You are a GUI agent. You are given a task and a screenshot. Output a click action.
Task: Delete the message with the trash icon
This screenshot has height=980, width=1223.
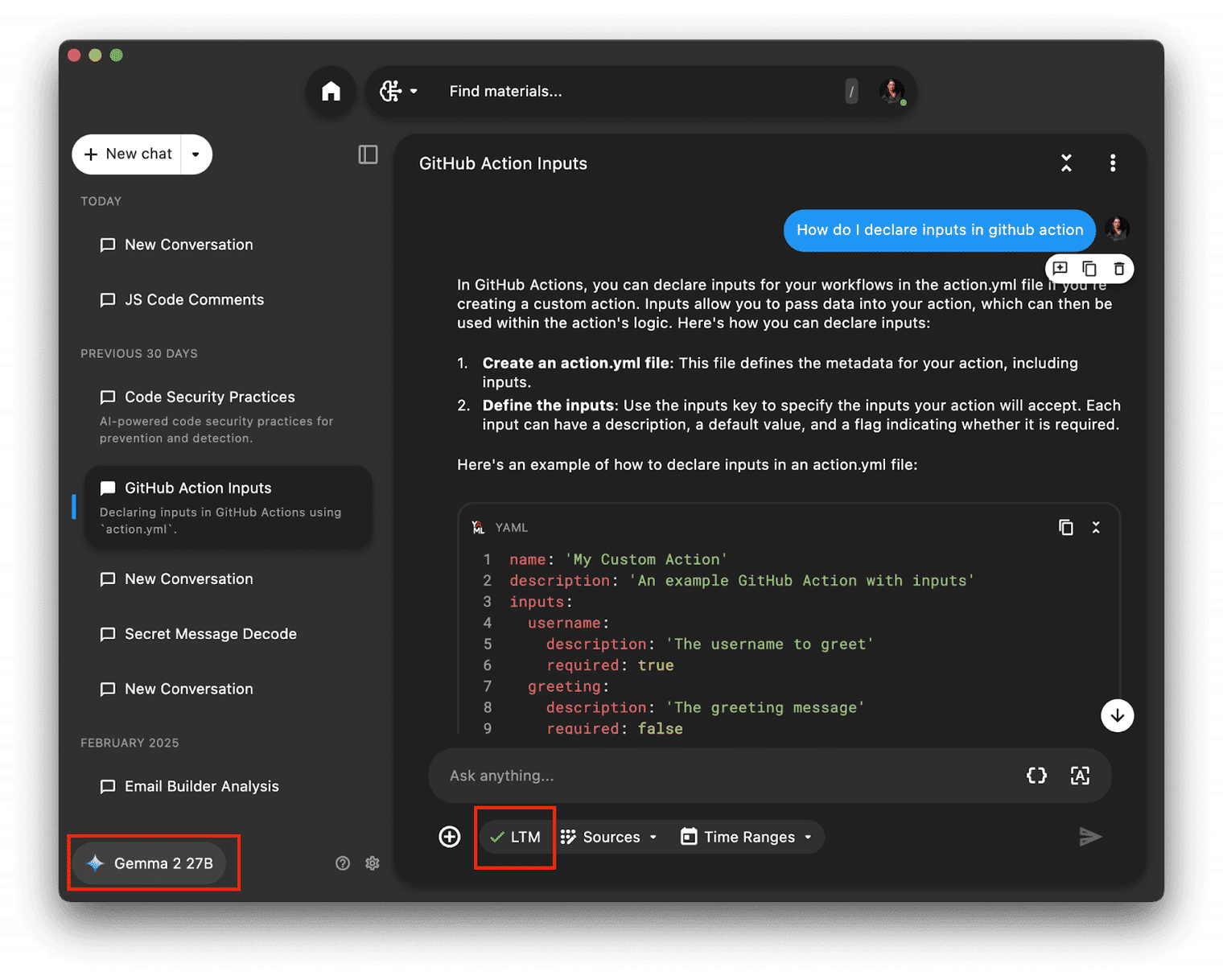click(x=1119, y=269)
